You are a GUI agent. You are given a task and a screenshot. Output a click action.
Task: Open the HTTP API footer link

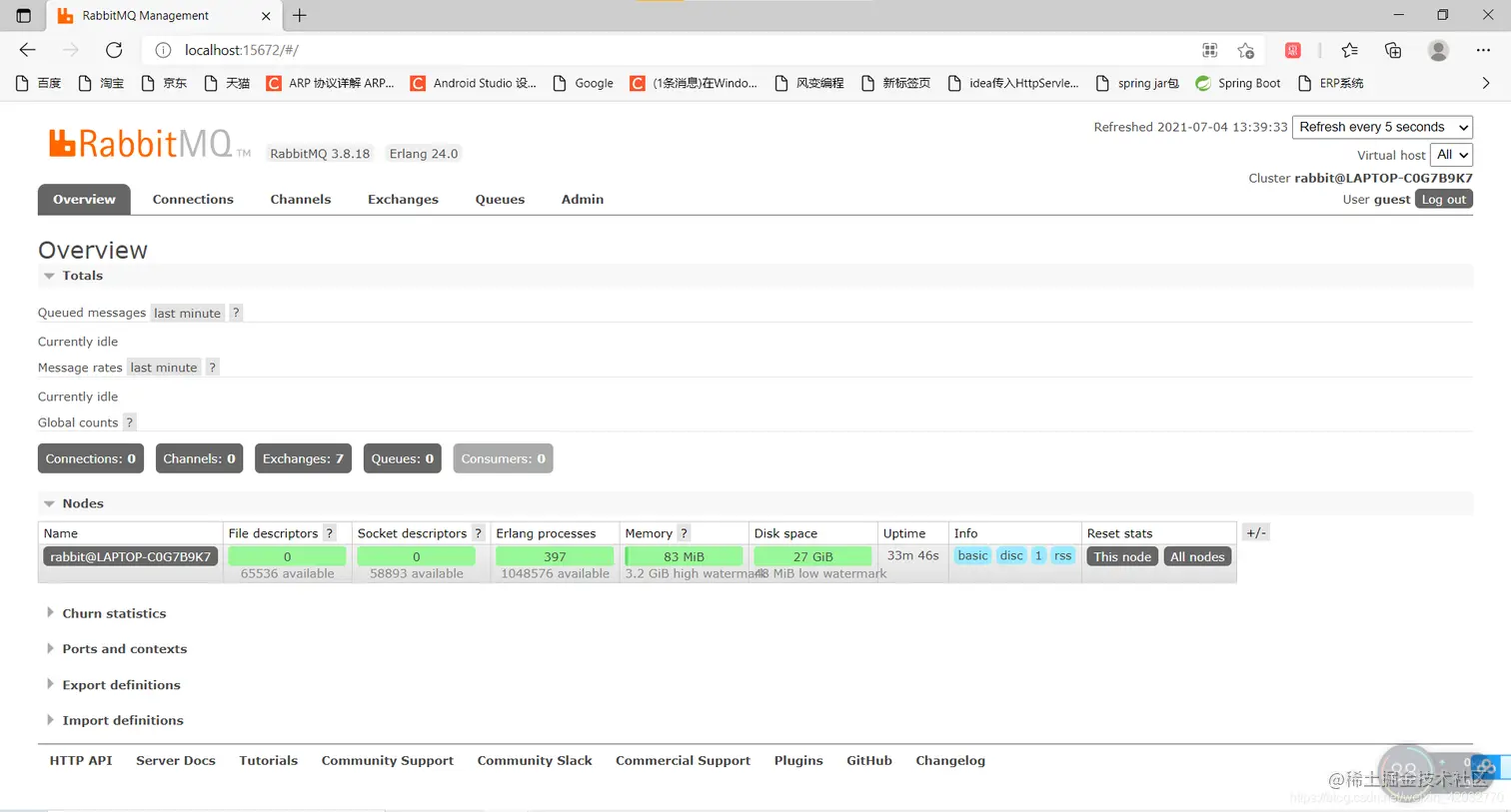81,760
